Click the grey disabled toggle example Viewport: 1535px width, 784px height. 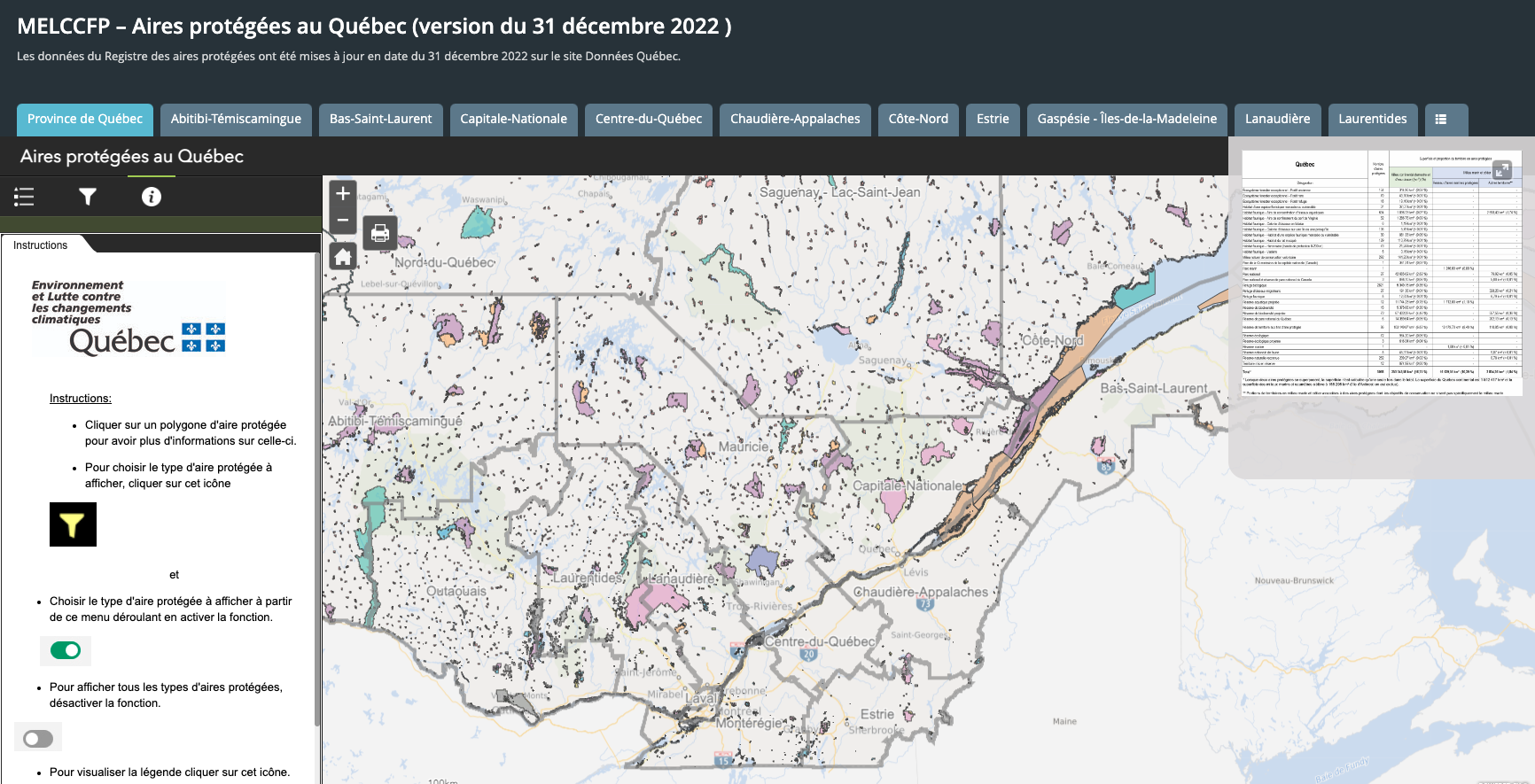(38, 739)
